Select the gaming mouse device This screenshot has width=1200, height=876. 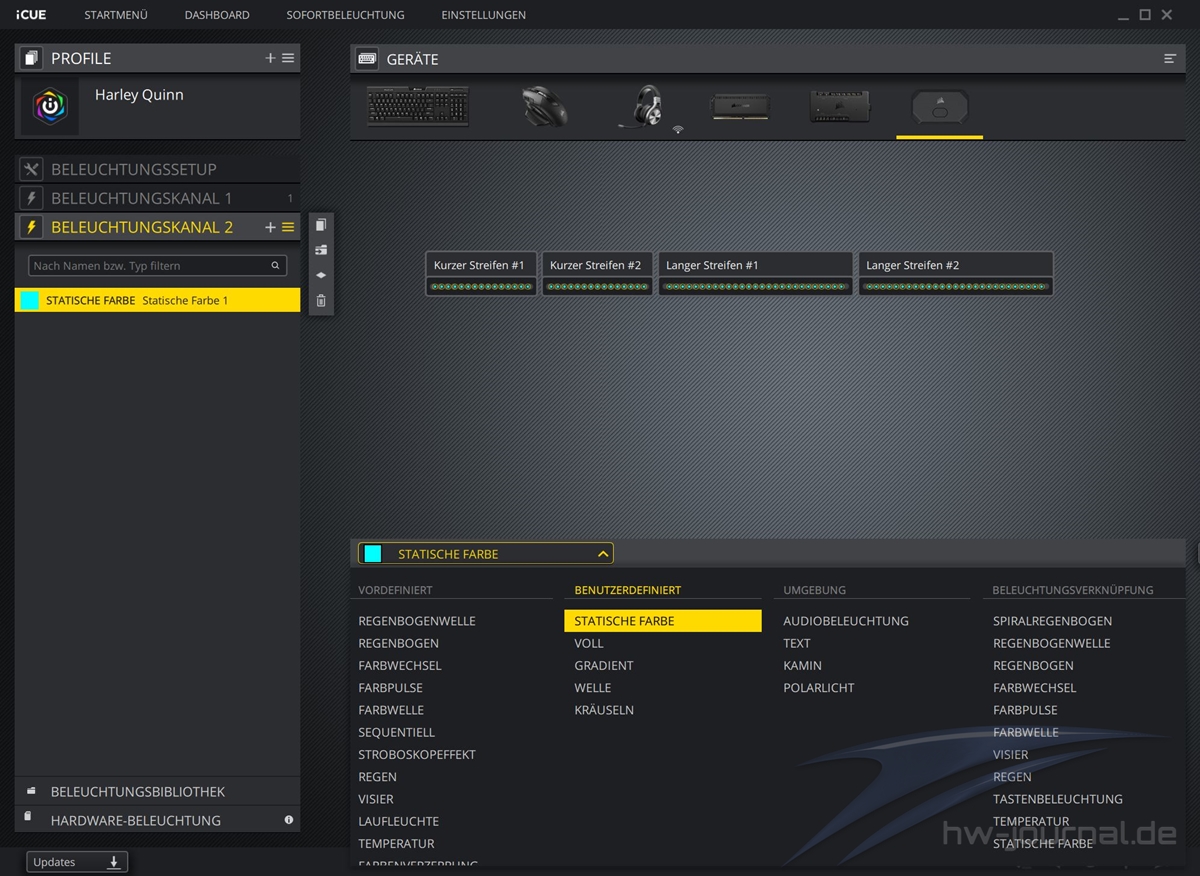coord(545,106)
